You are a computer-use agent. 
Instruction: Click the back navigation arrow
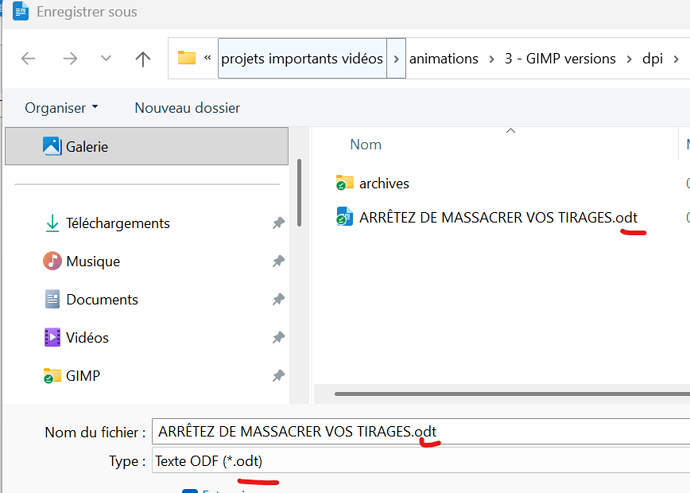point(28,59)
